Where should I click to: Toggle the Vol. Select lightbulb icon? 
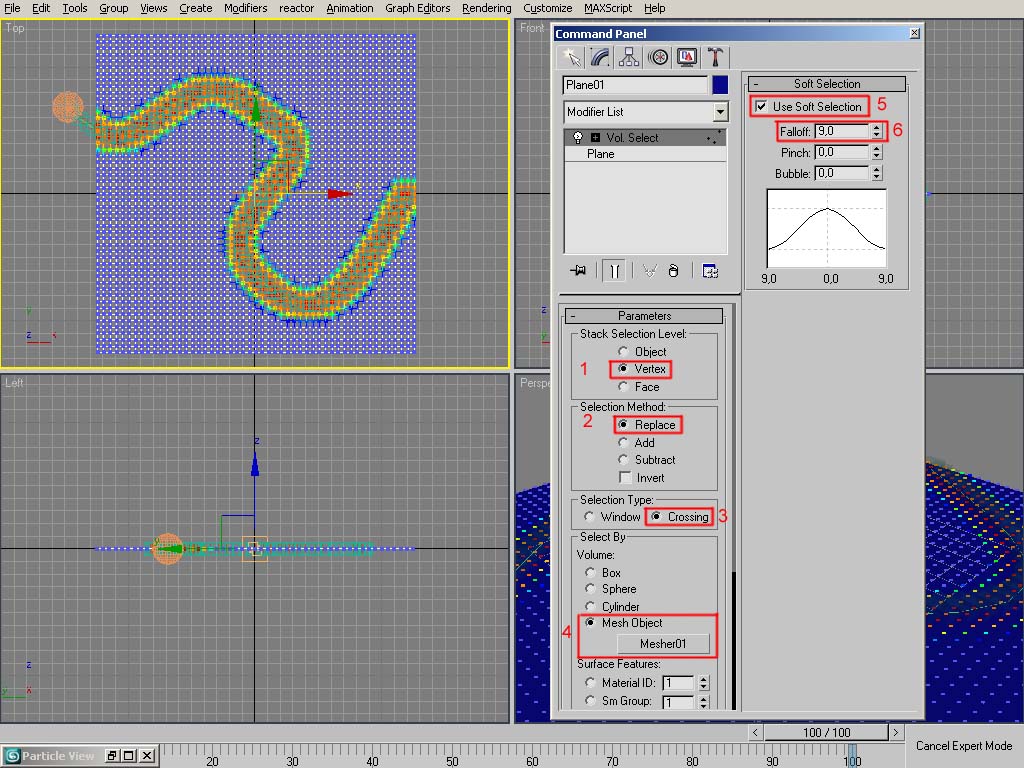(578, 138)
